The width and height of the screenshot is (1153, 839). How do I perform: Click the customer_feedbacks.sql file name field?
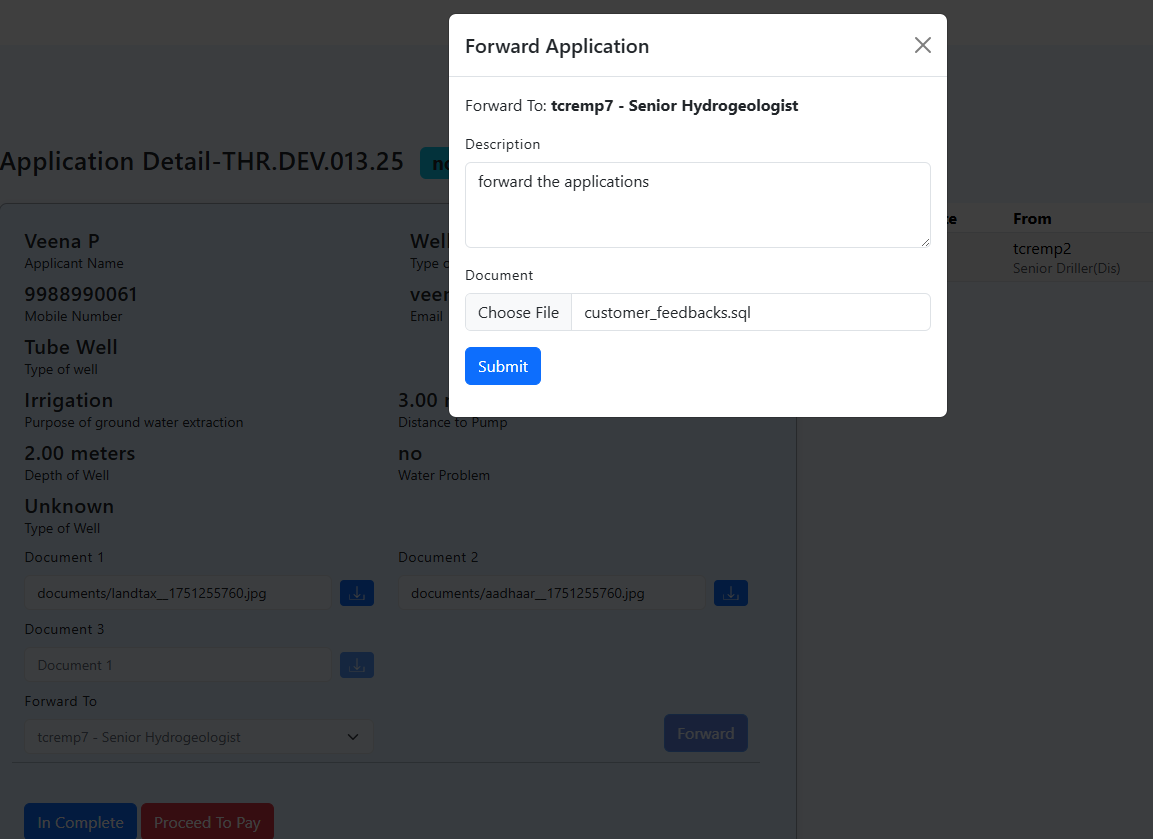750,312
